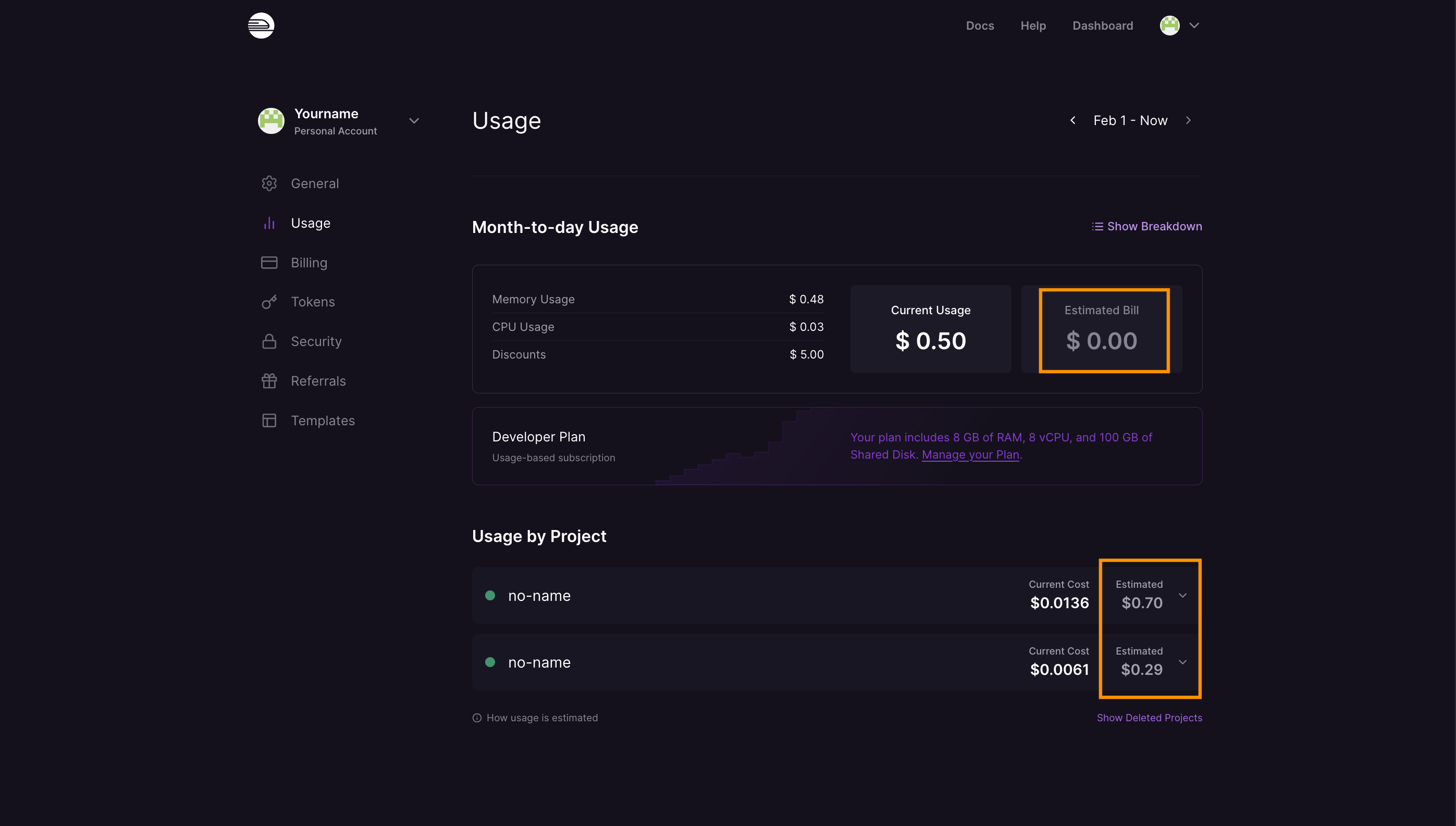Toggle status indicator of first no-name project
The width and height of the screenshot is (1456, 826).
(x=490, y=595)
